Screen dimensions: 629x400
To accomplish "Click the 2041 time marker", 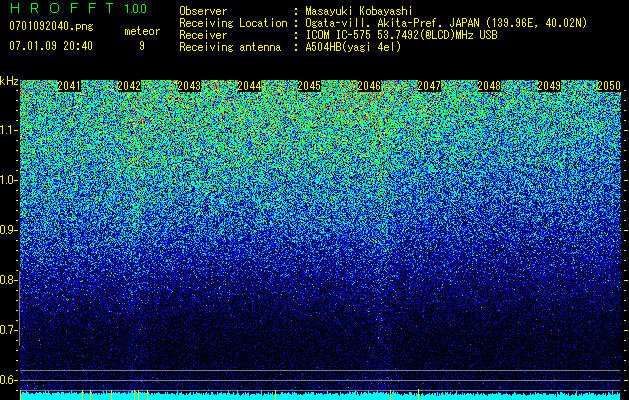I will point(69,86).
